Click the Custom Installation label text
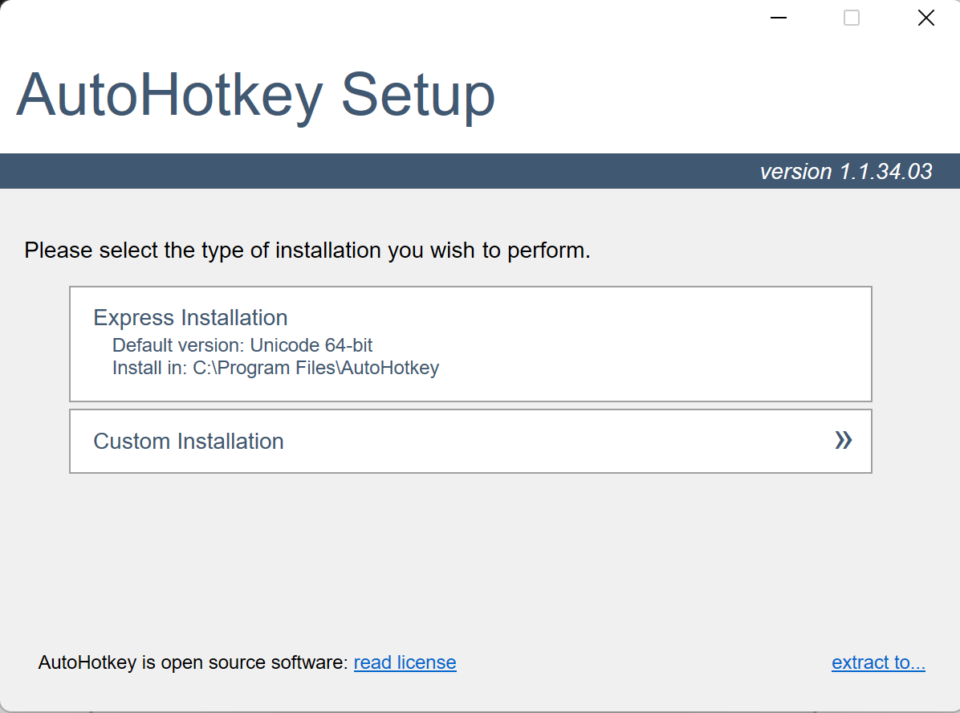Viewport: 960px width, 713px height. 188,441
